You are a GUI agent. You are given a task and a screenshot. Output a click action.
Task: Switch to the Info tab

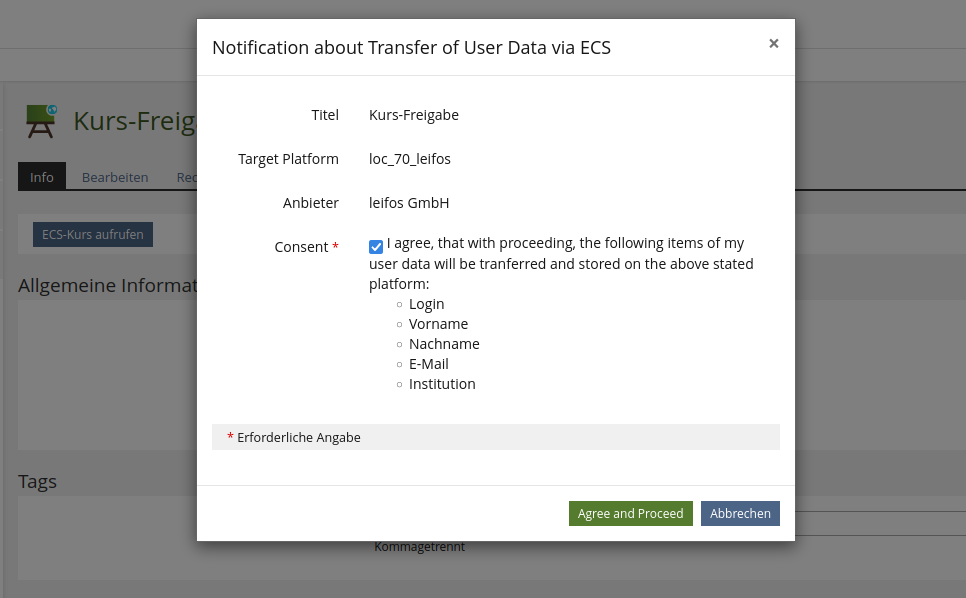(x=42, y=177)
